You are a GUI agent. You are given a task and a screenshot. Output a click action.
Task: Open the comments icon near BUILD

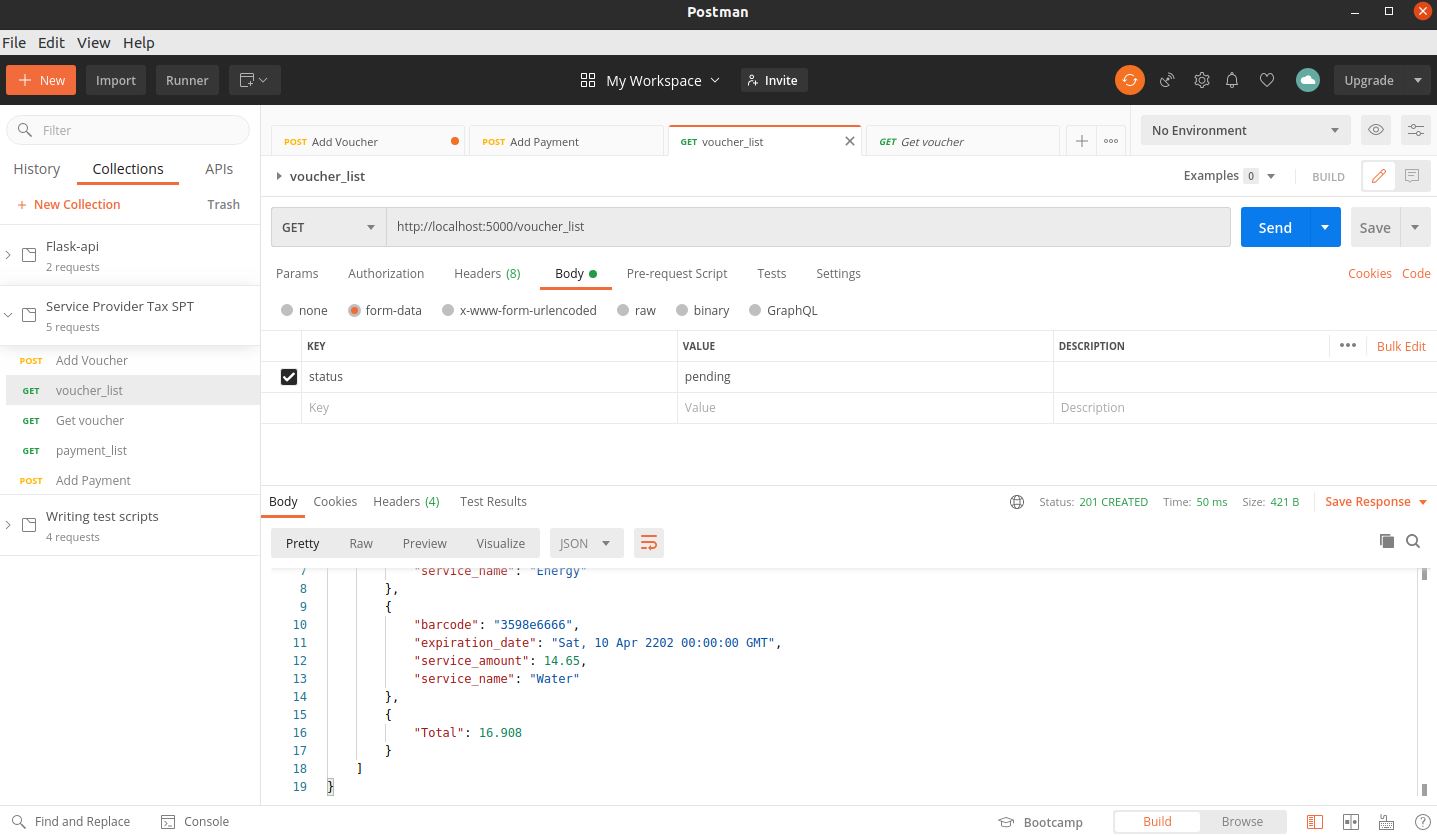[x=1412, y=176]
